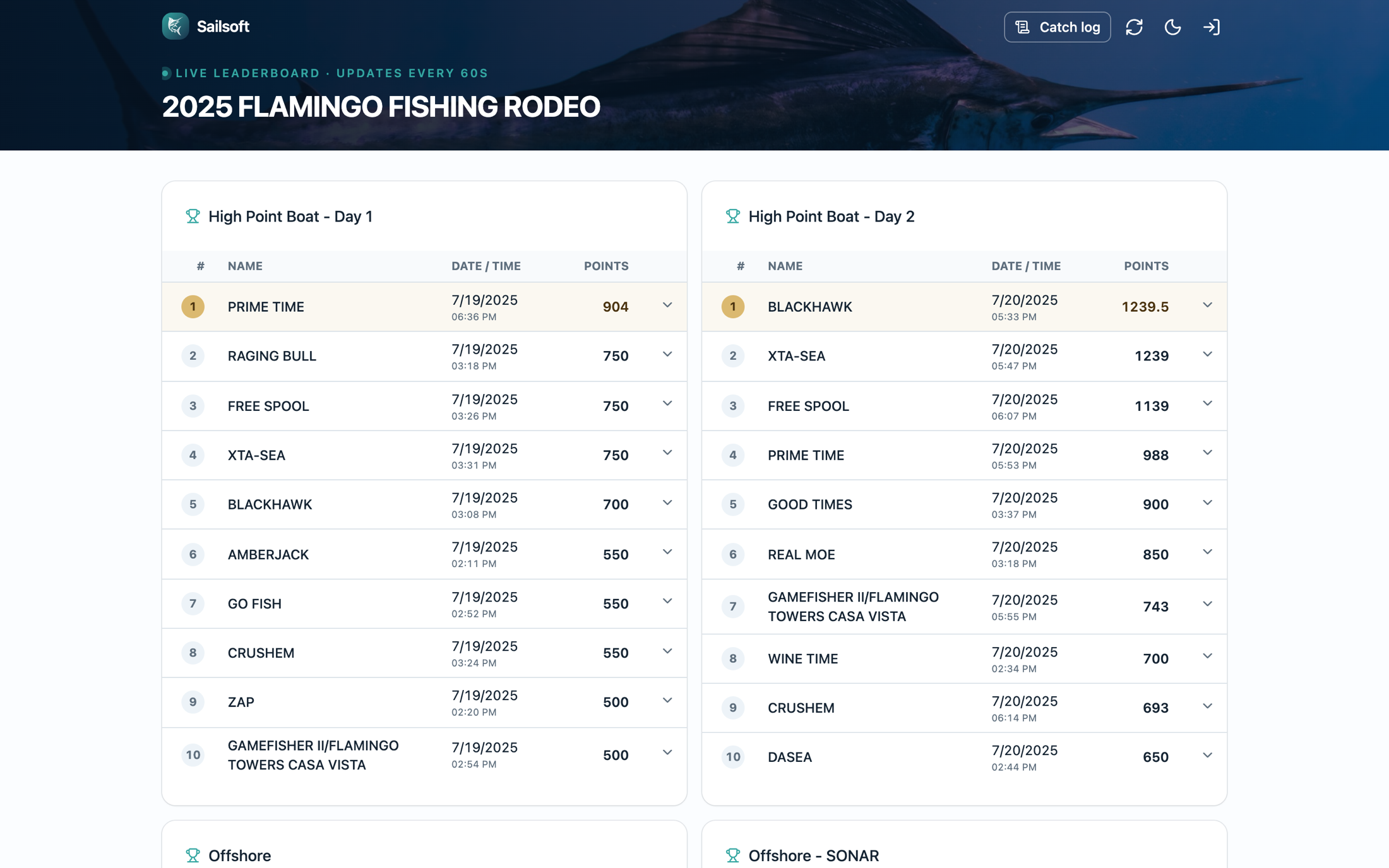Expand GOOD TIMES row details
The width and height of the screenshot is (1389, 868).
pos(1207,503)
